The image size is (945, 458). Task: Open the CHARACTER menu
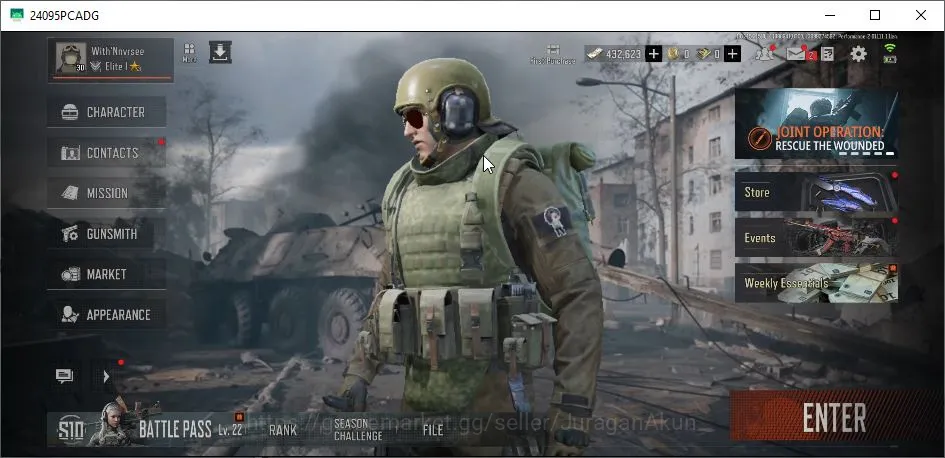pos(107,112)
